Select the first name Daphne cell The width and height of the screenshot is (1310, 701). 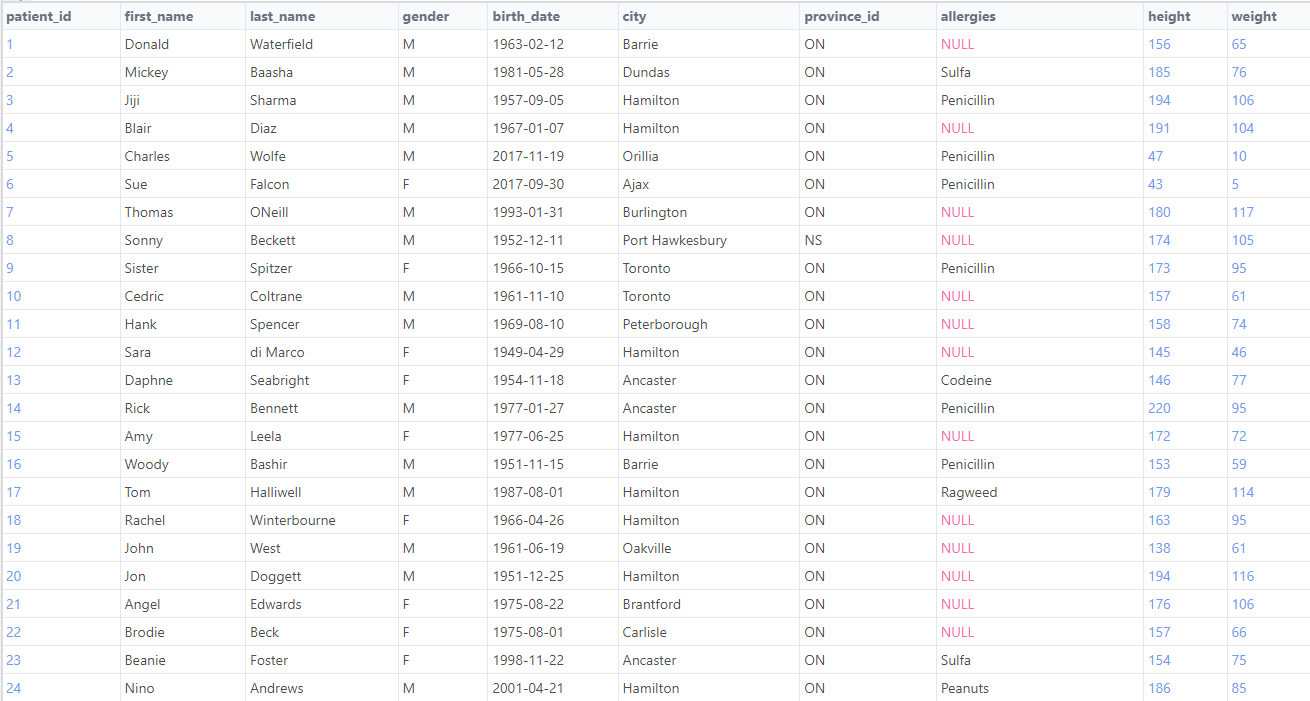(x=148, y=380)
